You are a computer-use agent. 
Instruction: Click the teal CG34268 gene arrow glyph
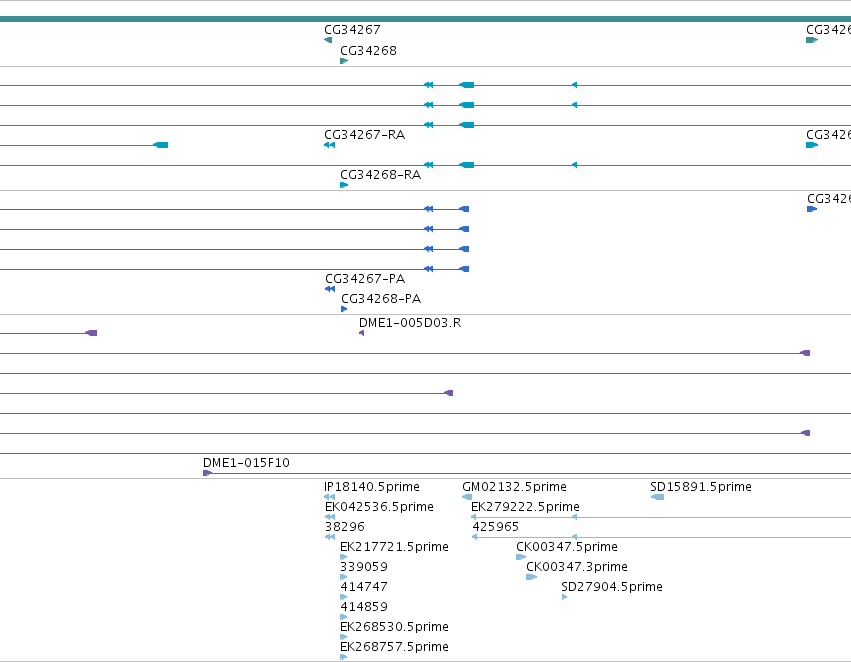coord(344,61)
